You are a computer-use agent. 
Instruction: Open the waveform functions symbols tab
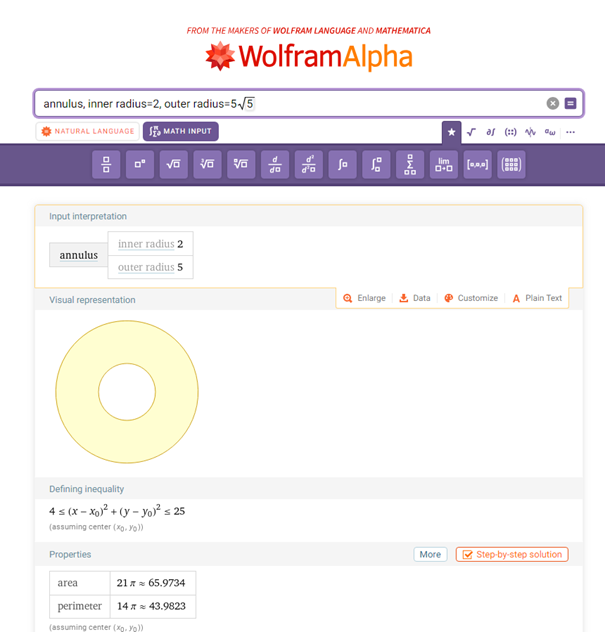530,132
